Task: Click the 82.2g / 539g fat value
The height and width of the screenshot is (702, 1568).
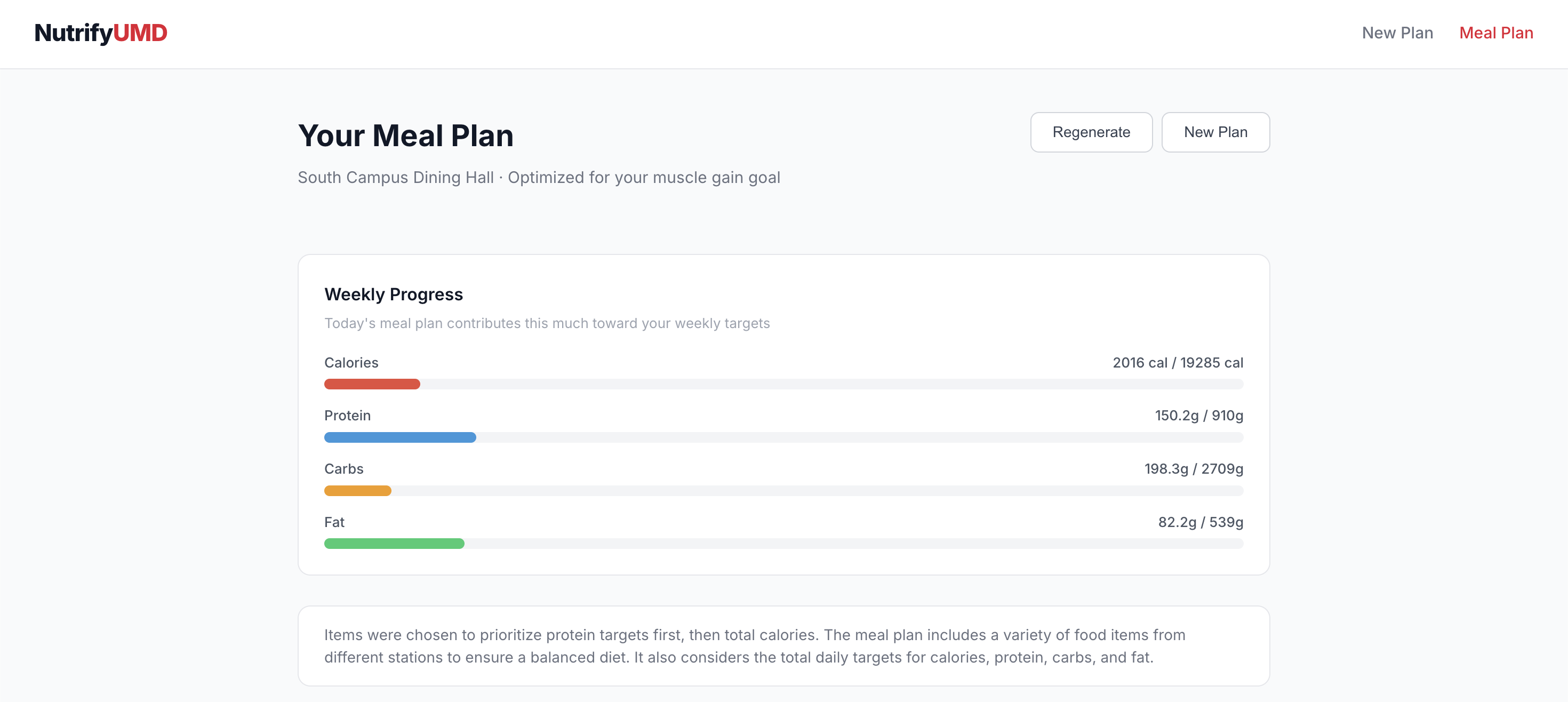Action: pyautogui.click(x=1200, y=522)
